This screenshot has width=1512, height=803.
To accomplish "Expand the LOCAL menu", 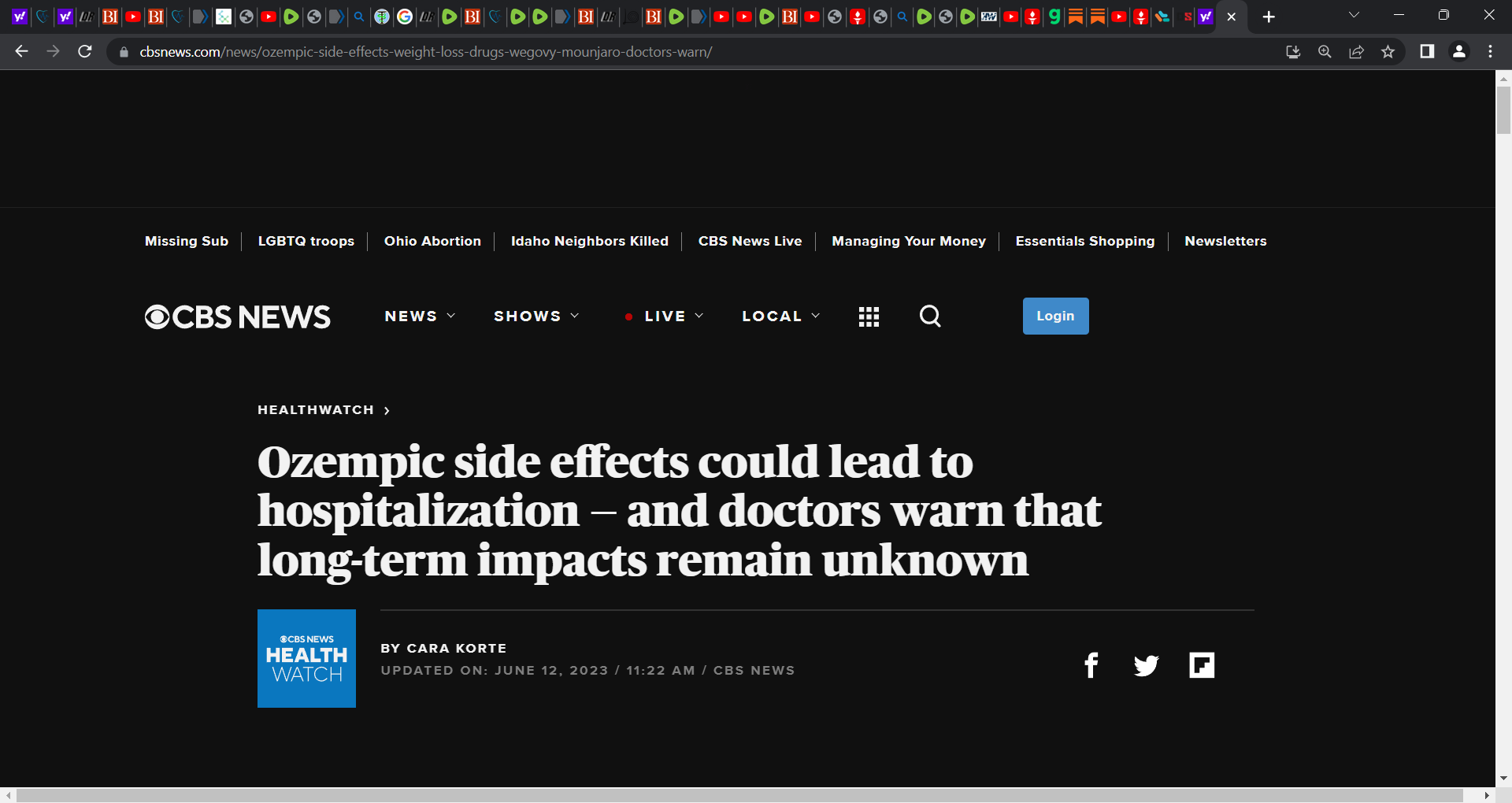I will coord(781,316).
